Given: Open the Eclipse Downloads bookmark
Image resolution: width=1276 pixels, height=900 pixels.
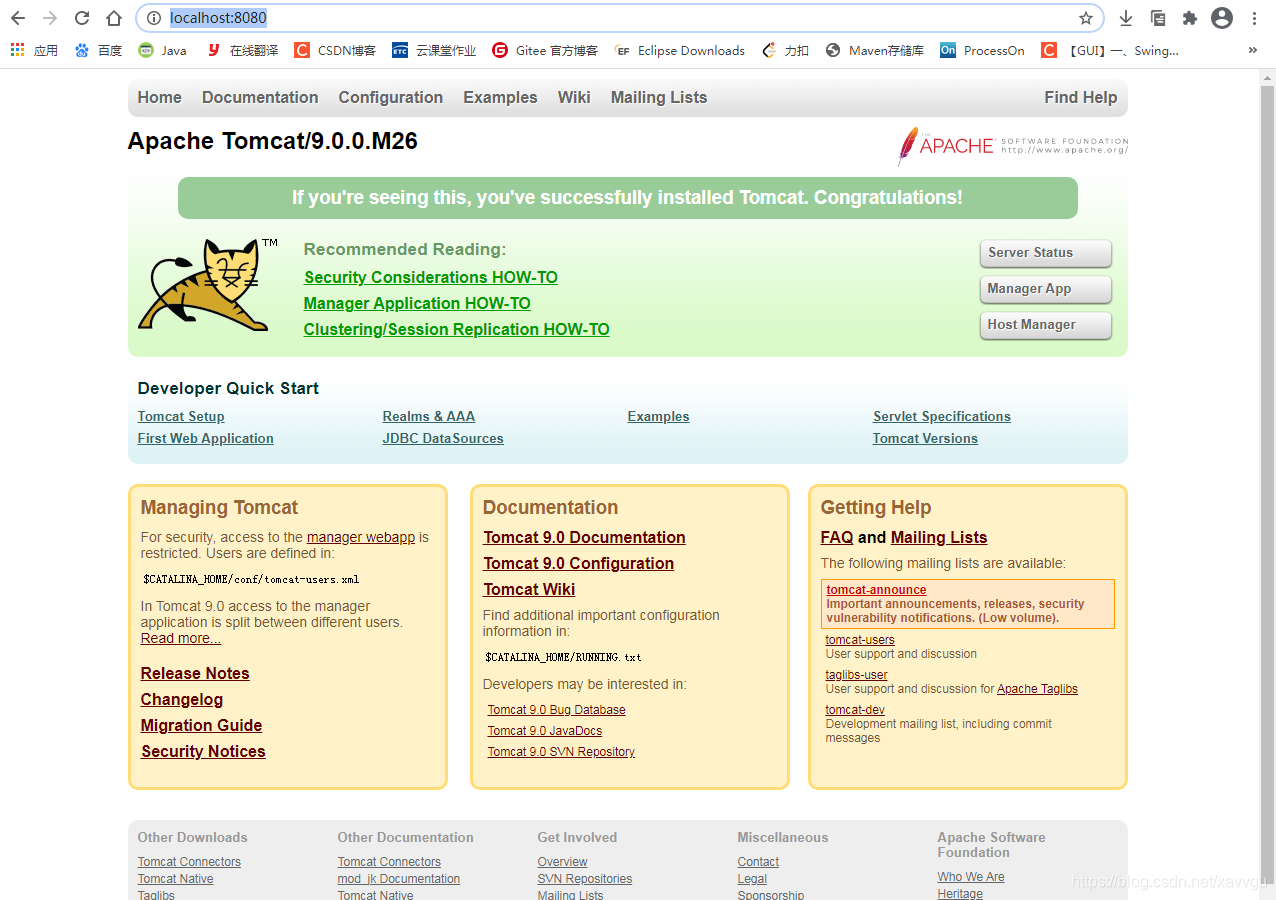Looking at the screenshot, I should pos(680,50).
